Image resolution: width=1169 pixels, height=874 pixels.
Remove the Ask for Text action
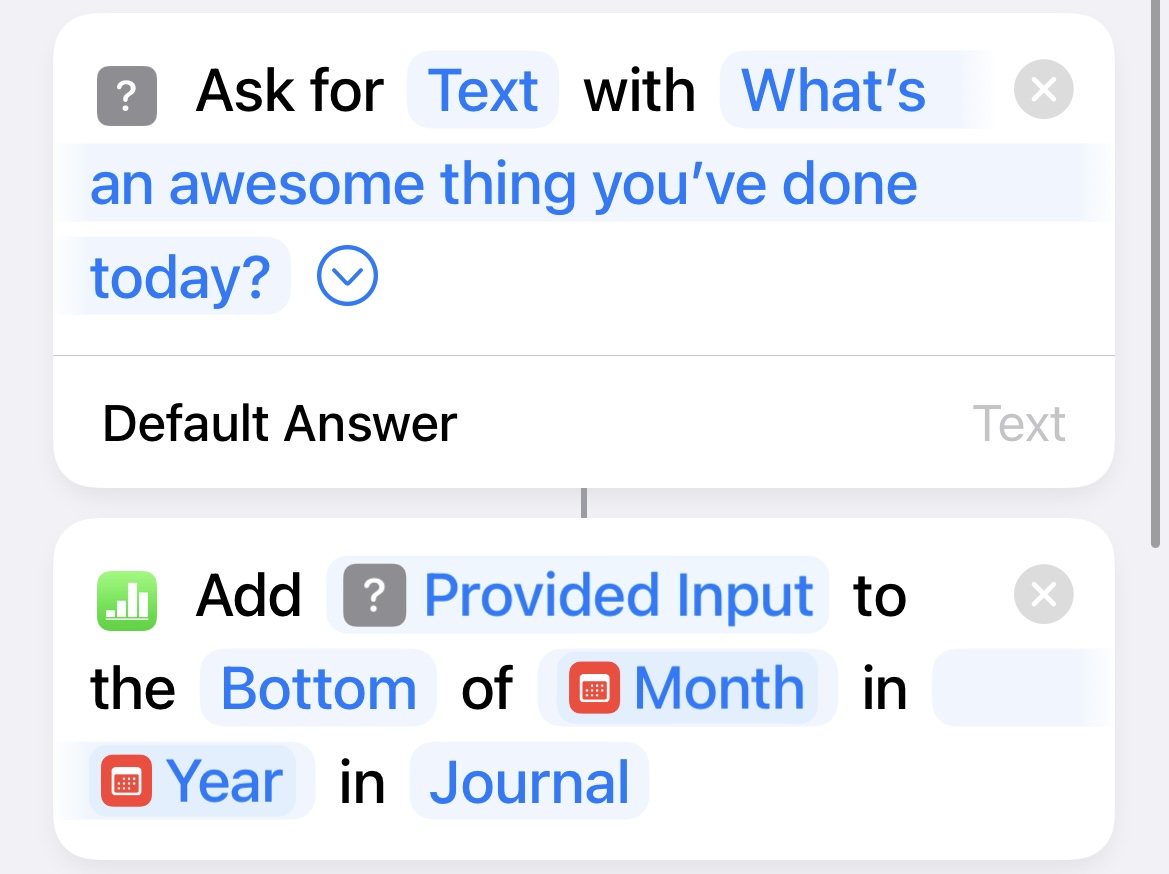pyautogui.click(x=1043, y=89)
